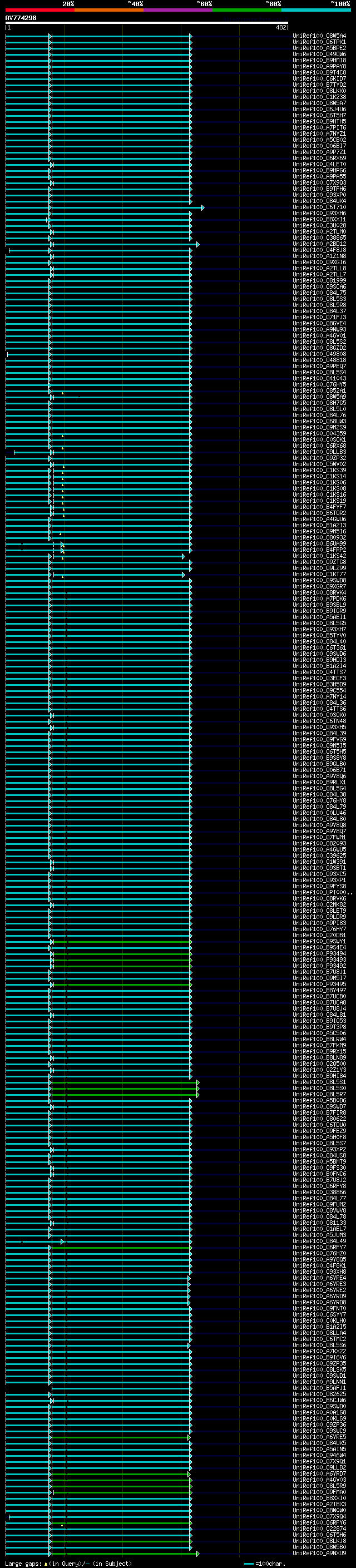This screenshot has width=356, height=1568.
Task: Select label UniRef100_Q8W5B0
Action: [319, 1547]
